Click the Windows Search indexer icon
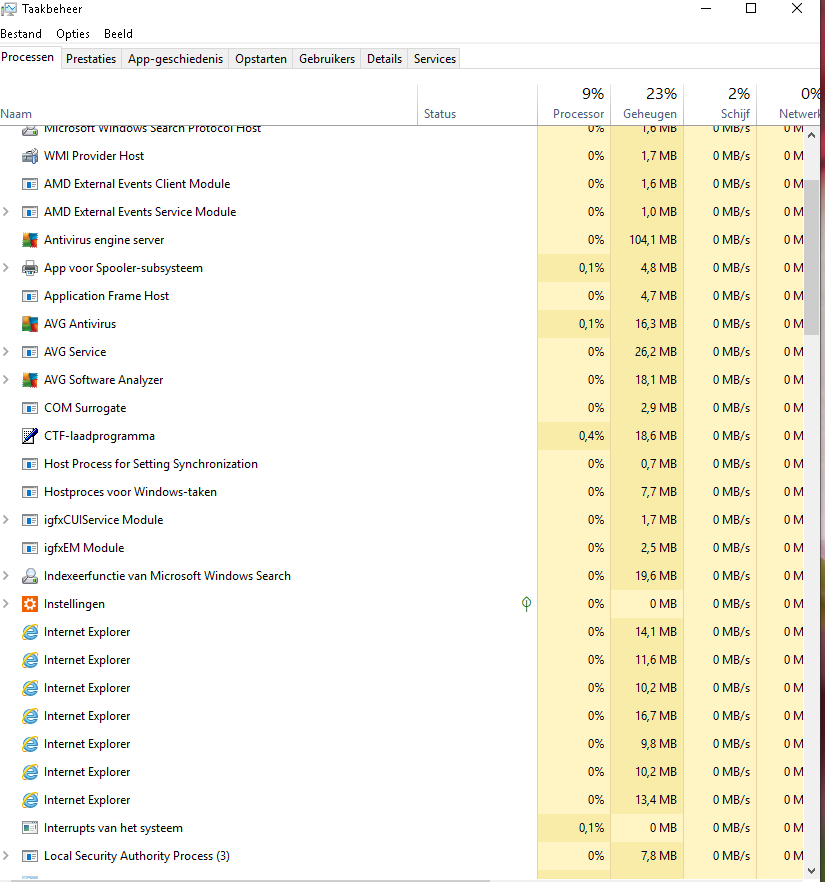This screenshot has height=882, width=825. 29,576
